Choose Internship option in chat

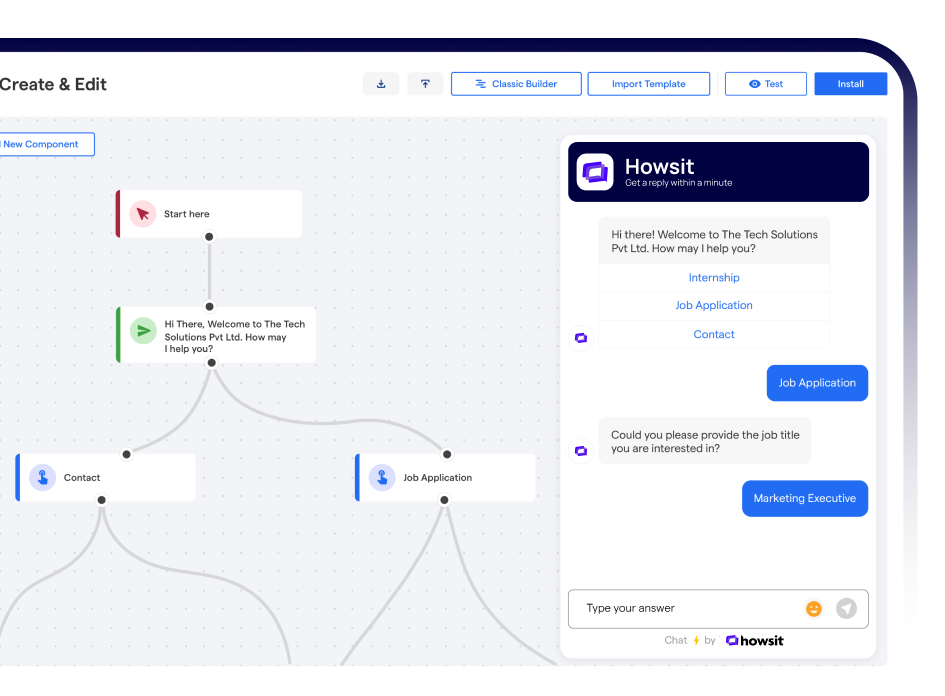(x=714, y=278)
